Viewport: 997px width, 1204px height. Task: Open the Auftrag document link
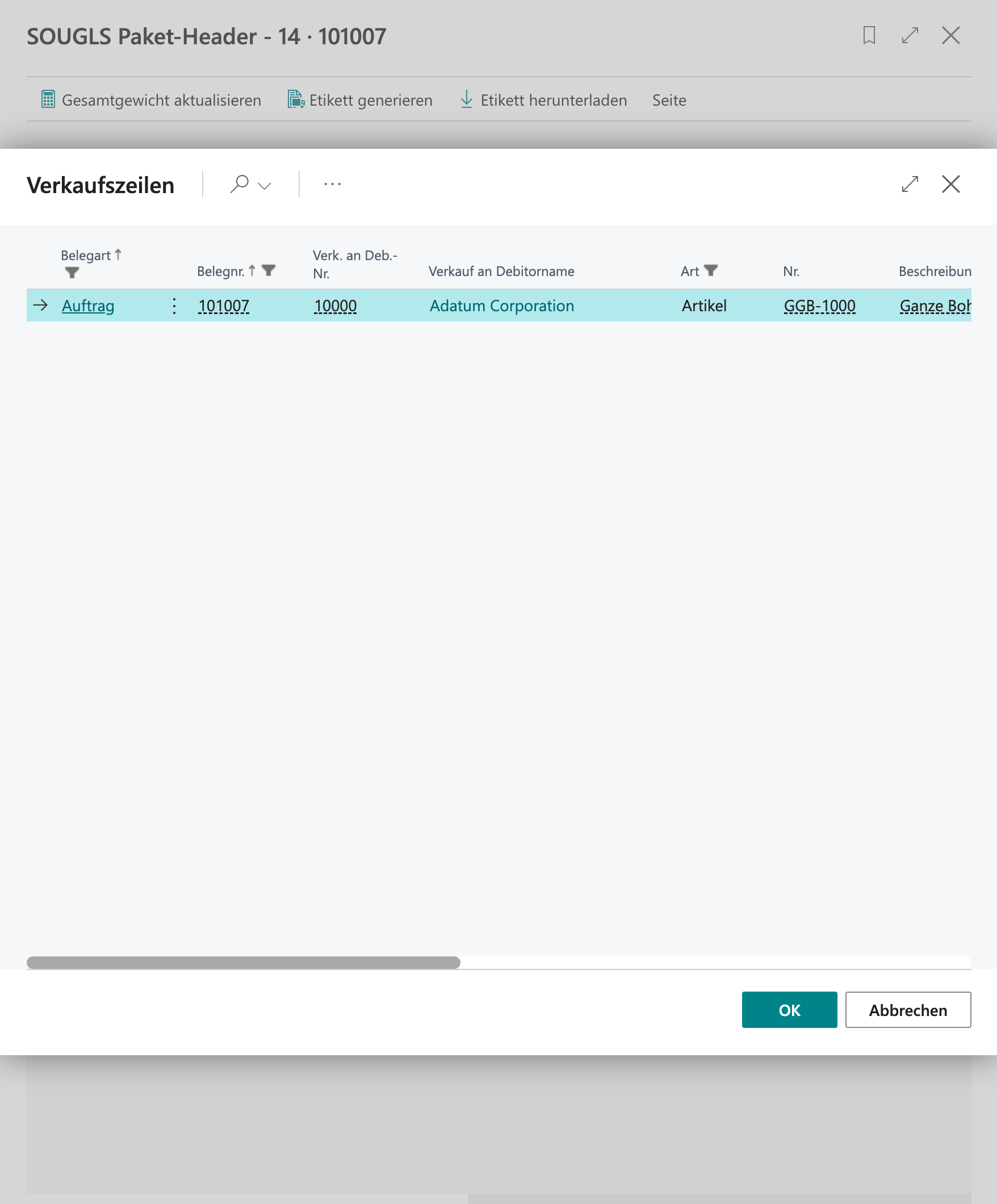pos(87,306)
